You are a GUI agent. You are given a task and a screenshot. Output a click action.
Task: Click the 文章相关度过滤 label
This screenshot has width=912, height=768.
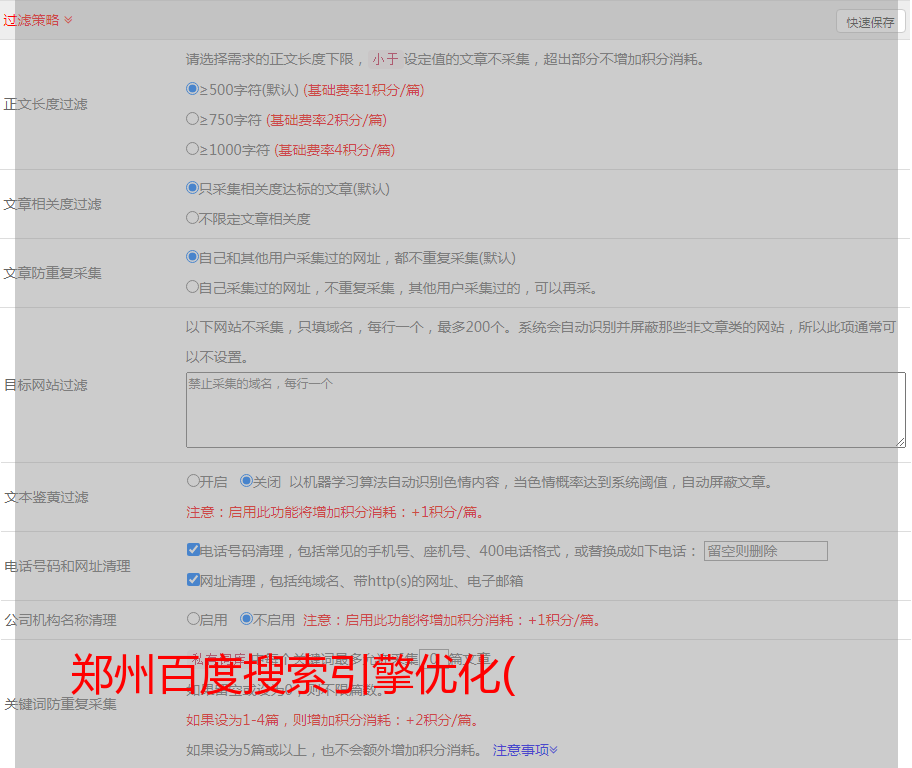pos(52,204)
